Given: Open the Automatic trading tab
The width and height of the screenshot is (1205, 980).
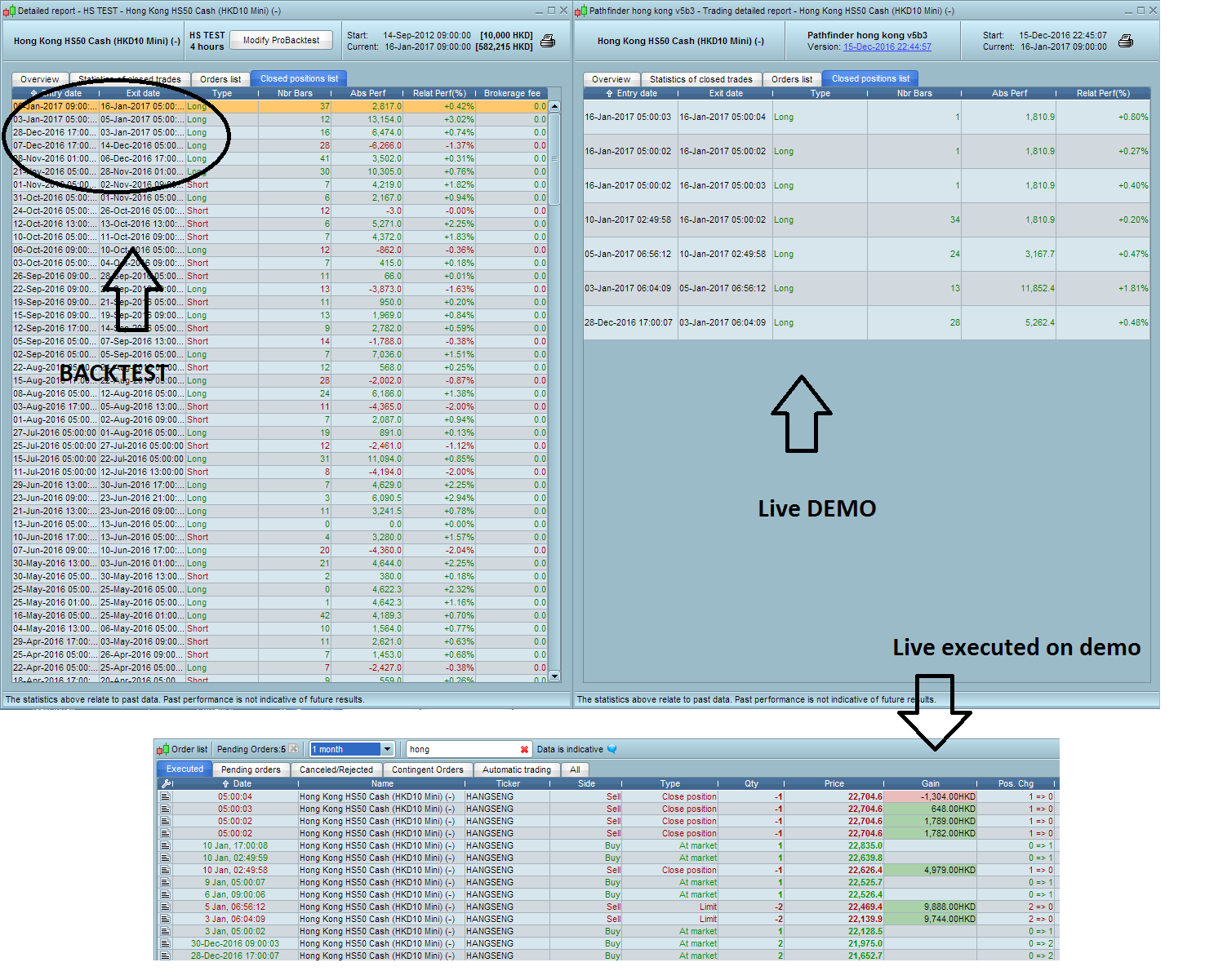Looking at the screenshot, I should (516, 769).
